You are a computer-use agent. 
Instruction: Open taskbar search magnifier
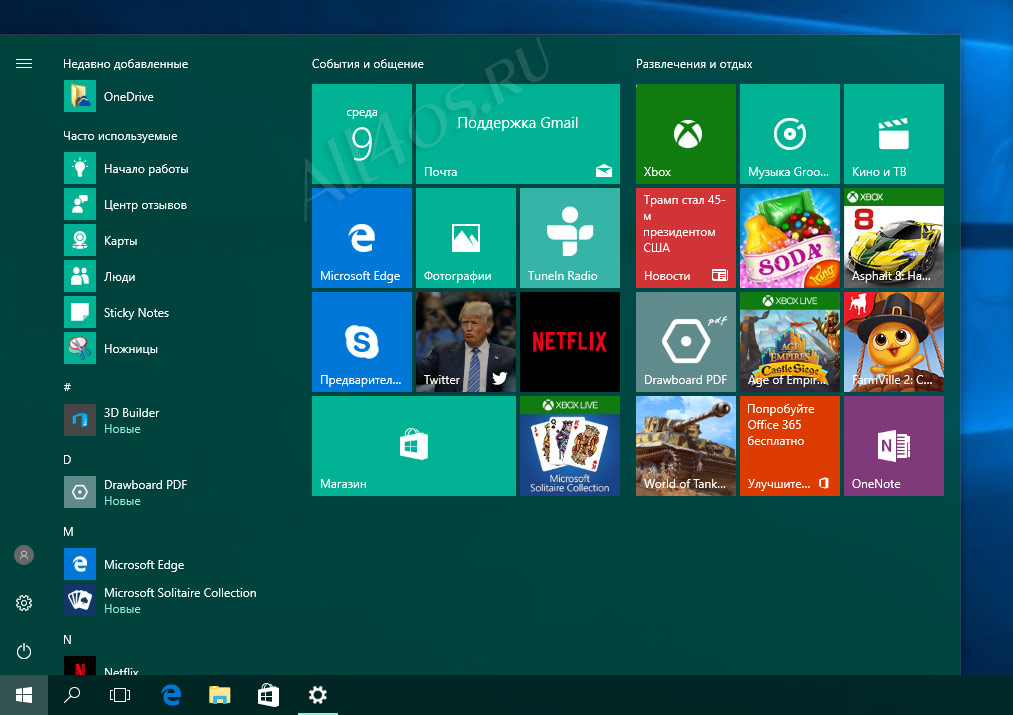pyautogui.click(x=72, y=695)
